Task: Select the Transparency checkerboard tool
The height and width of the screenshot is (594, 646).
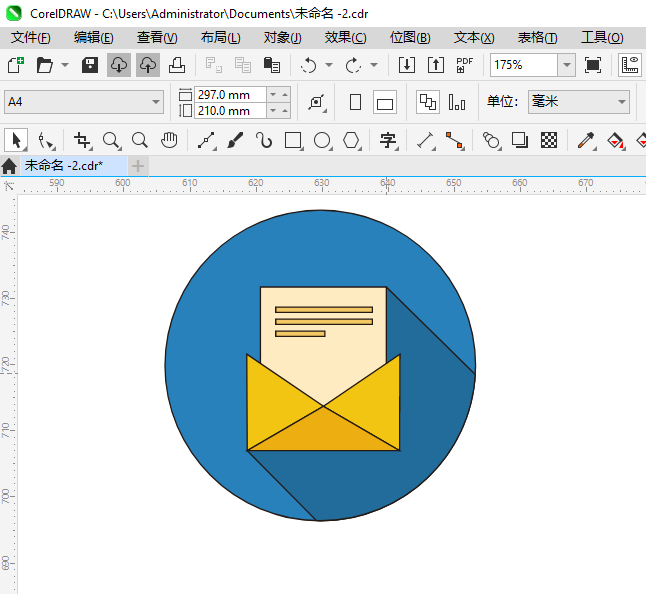Action: [x=549, y=140]
